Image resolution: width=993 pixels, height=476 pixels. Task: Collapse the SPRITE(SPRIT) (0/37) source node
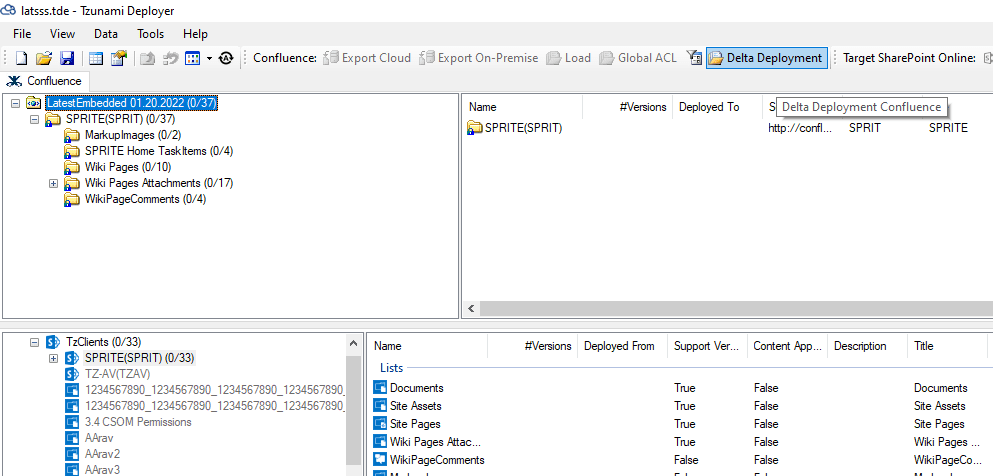pyautogui.click(x=34, y=119)
